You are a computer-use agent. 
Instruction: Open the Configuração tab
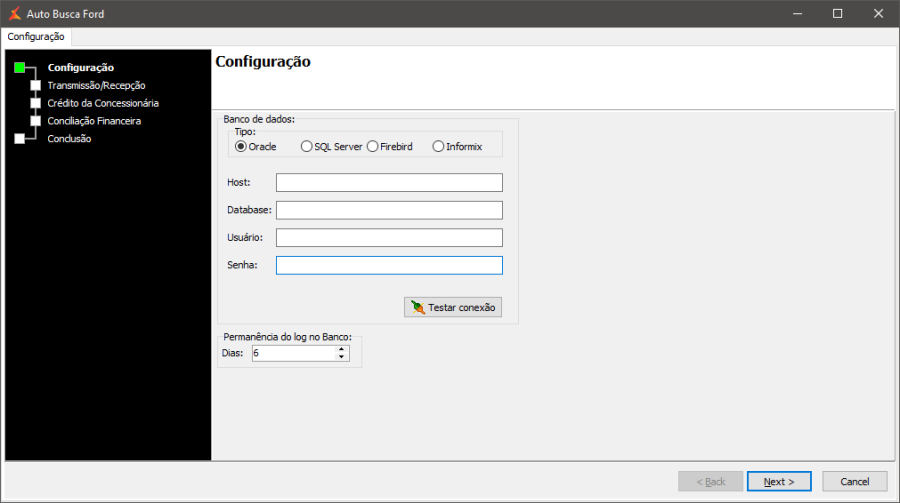point(36,36)
